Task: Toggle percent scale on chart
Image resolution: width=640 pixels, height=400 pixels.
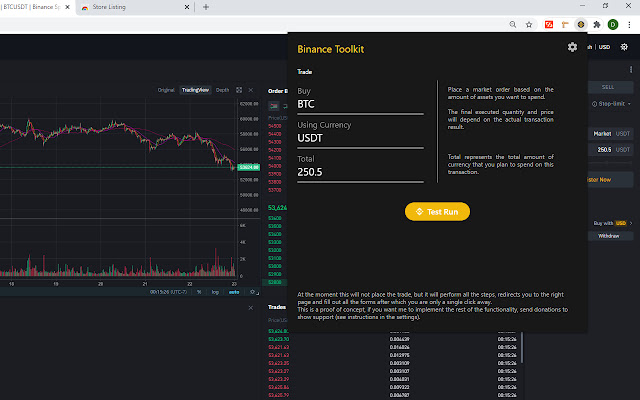Action: coord(199,292)
